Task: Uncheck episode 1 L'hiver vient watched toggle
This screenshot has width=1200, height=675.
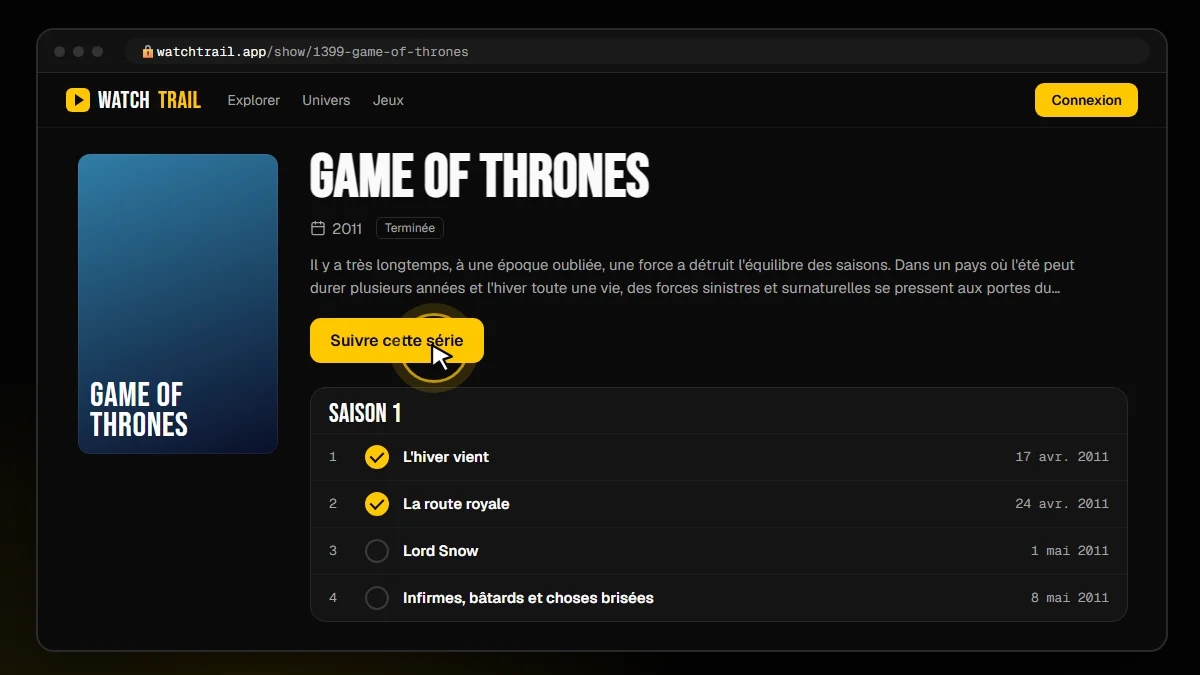Action: tap(377, 457)
